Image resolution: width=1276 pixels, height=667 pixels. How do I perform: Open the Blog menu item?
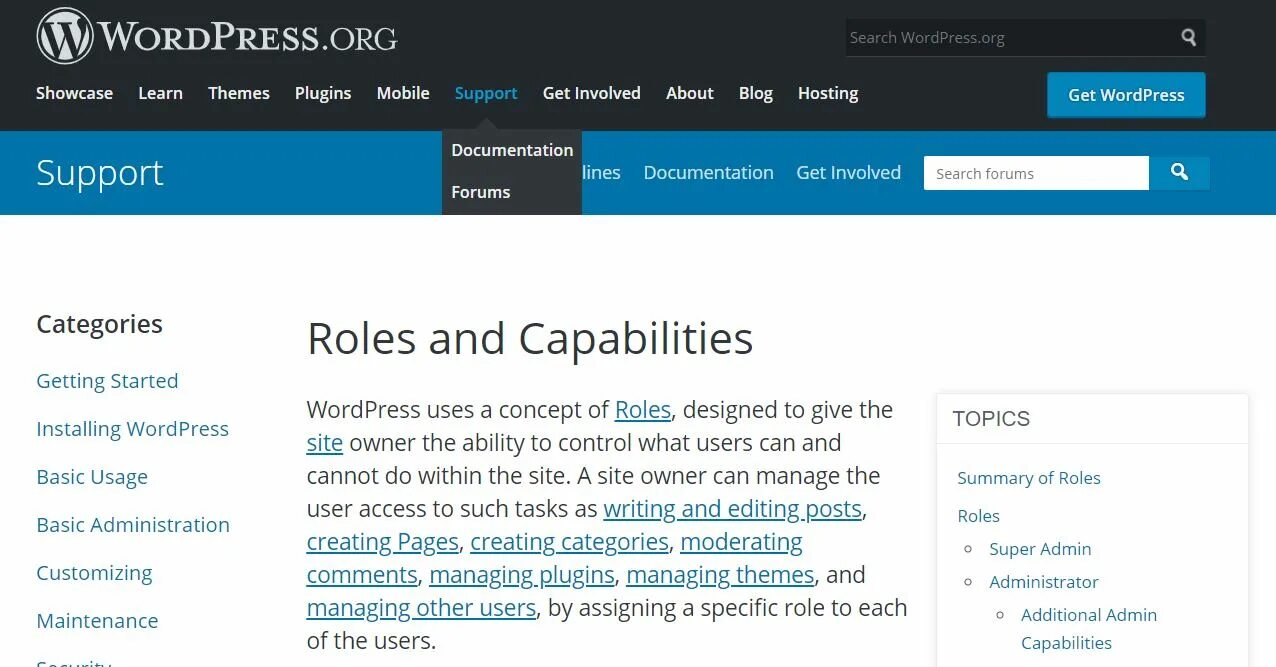[x=756, y=93]
